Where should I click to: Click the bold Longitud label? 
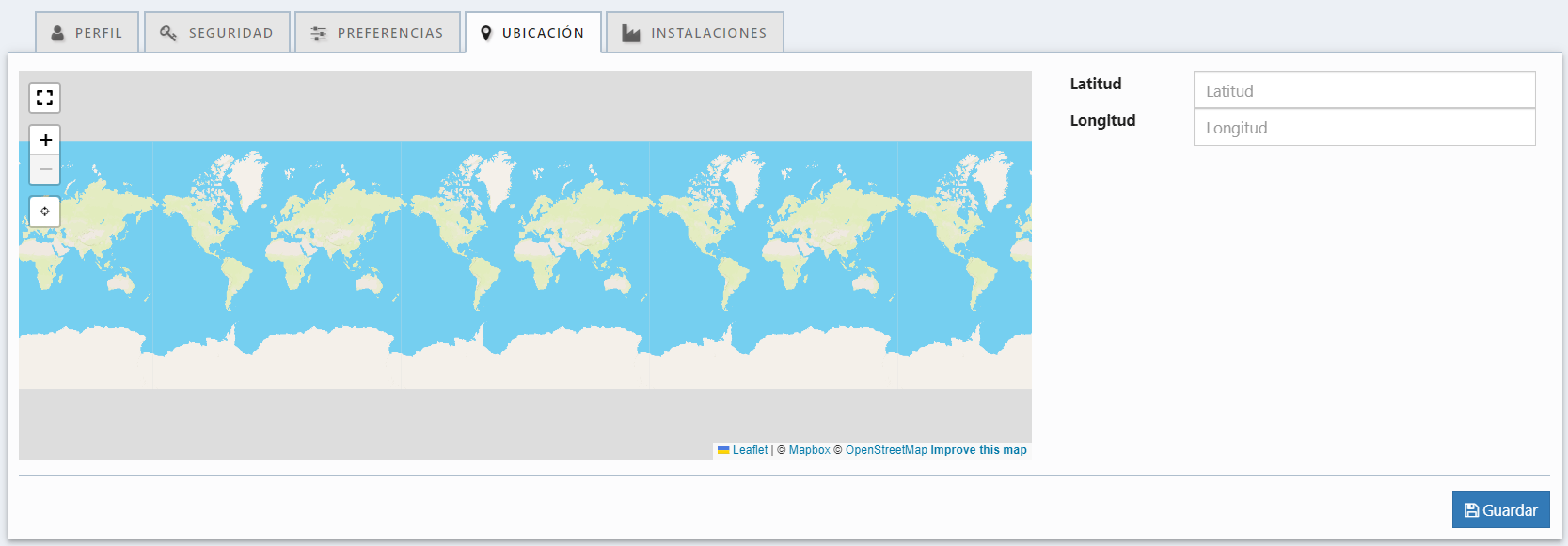(1102, 120)
